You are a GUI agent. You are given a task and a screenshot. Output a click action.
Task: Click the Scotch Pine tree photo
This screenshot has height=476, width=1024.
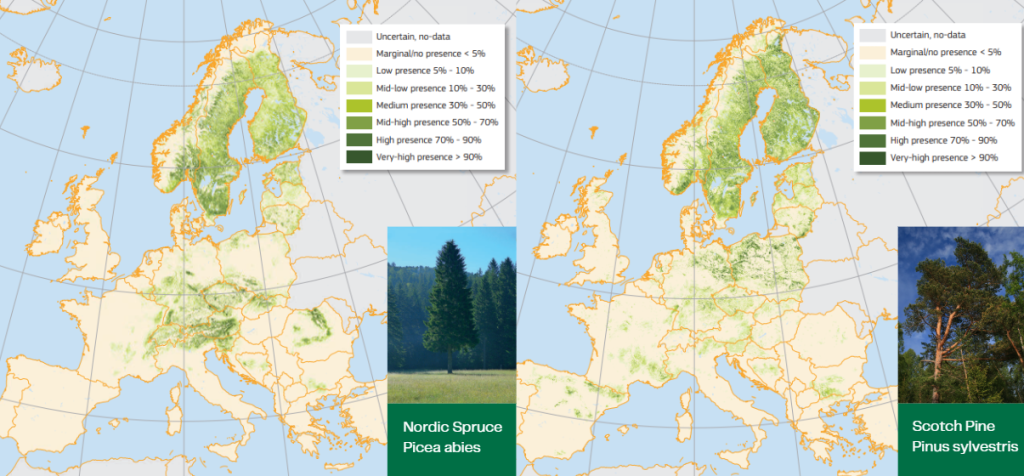click(961, 315)
